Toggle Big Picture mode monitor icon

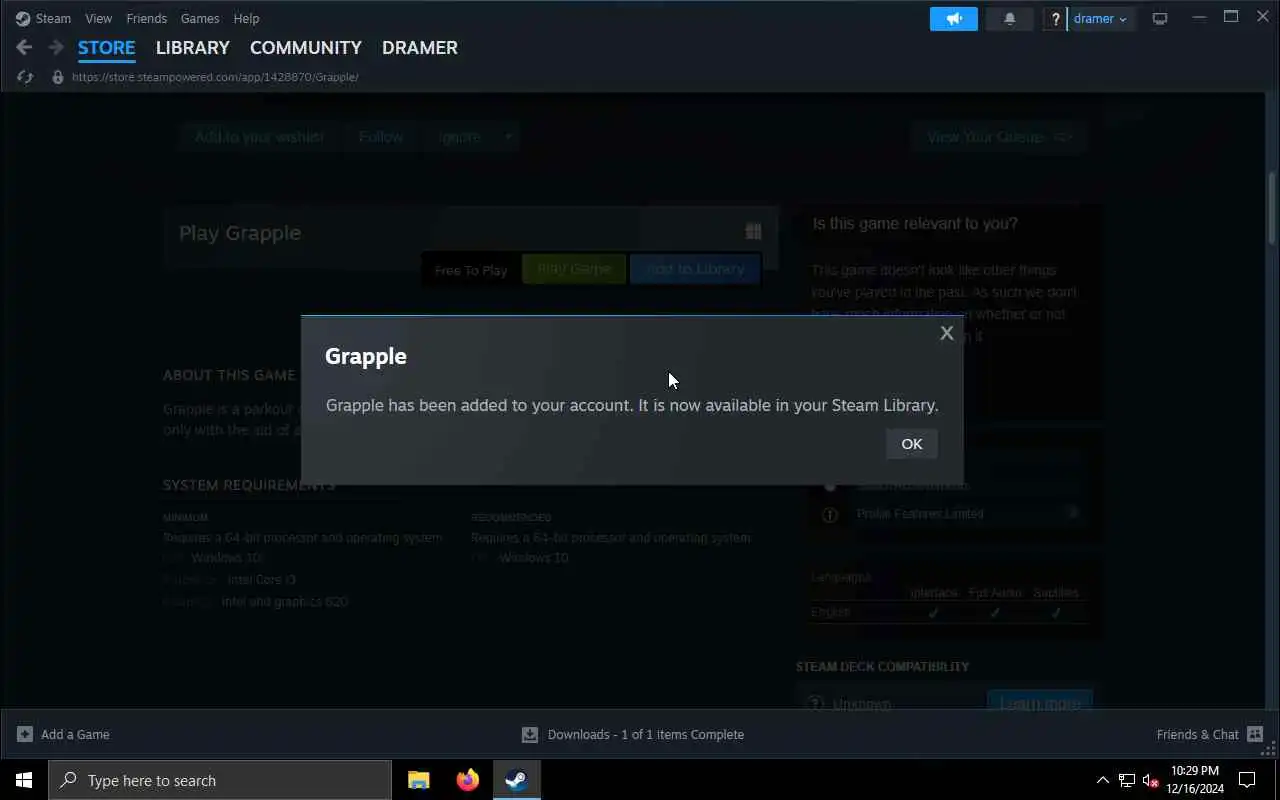(1160, 18)
